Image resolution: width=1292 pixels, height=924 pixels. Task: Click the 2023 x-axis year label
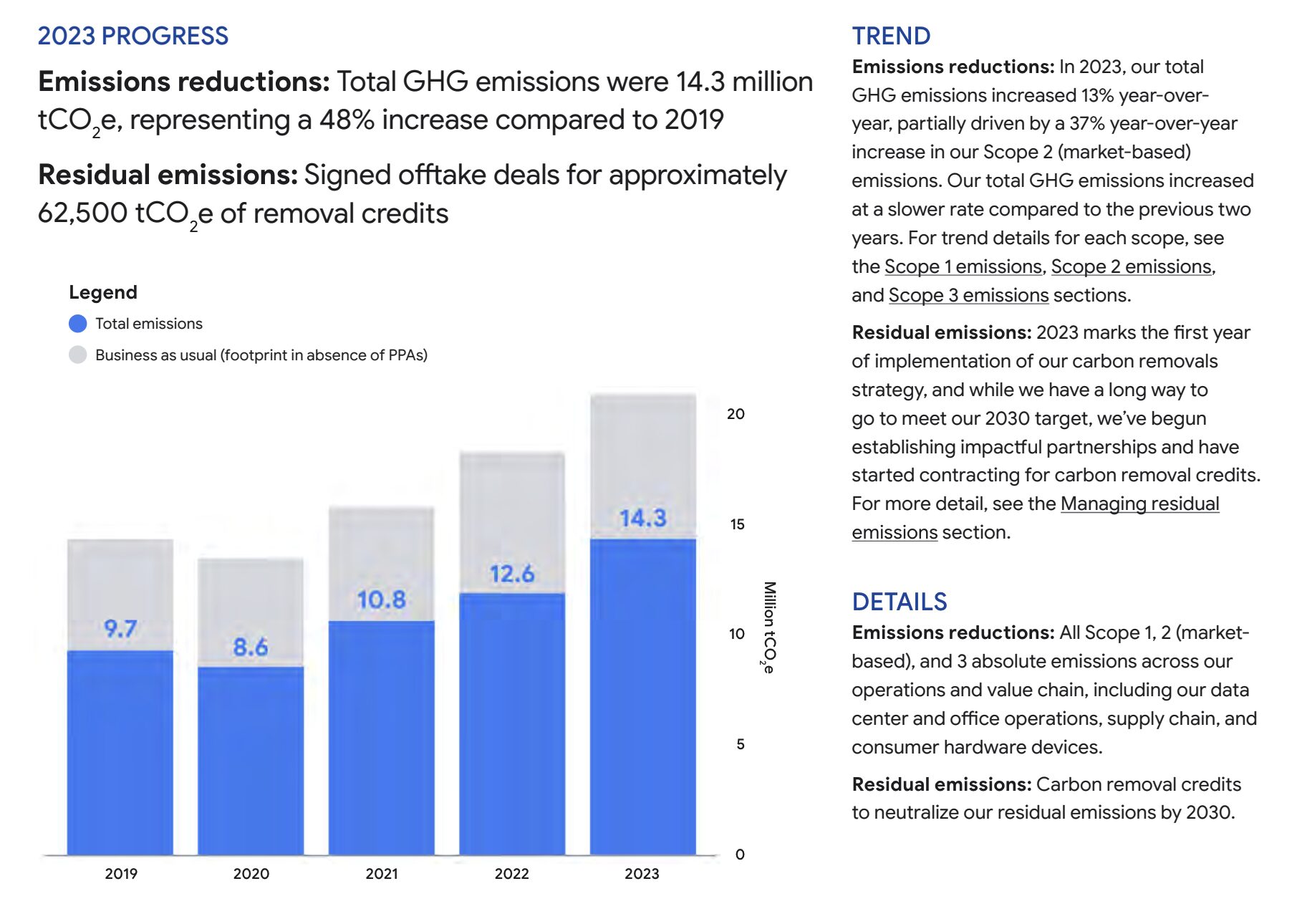(642, 874)
